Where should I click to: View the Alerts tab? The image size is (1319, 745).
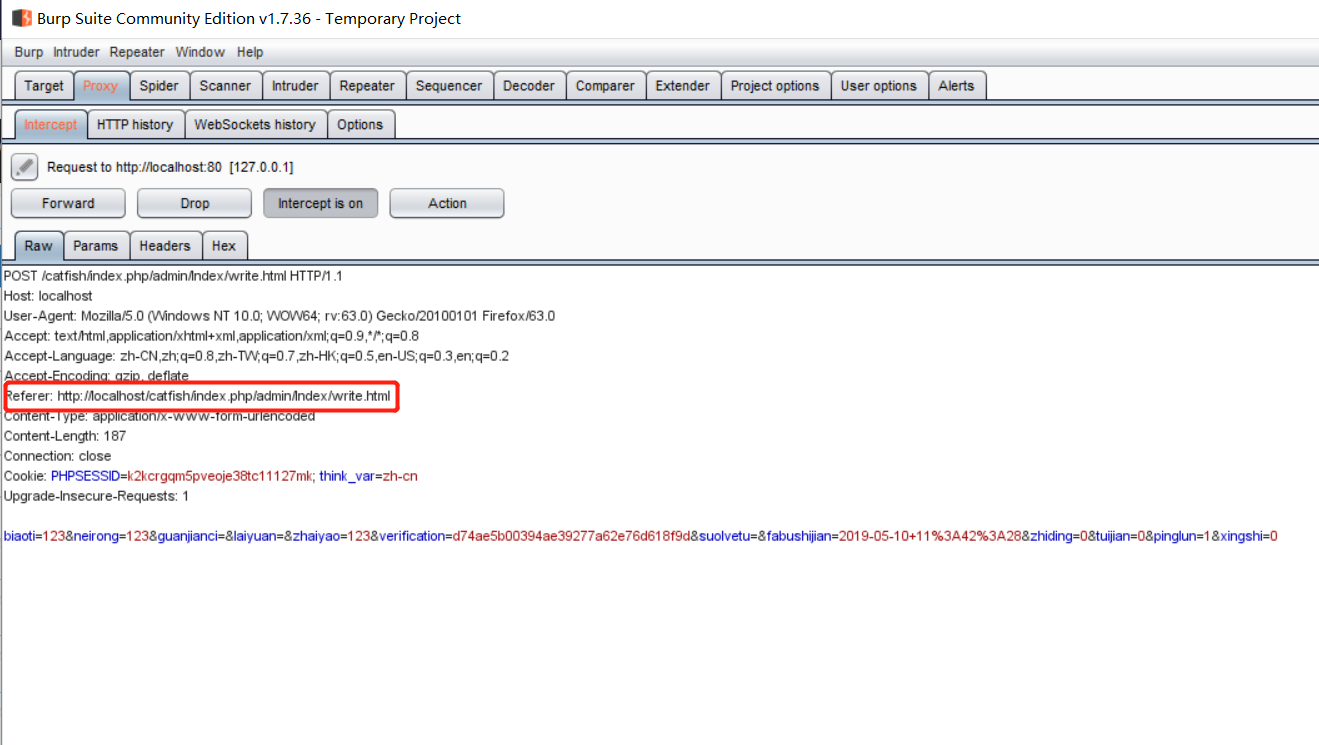tap(956, 86)
